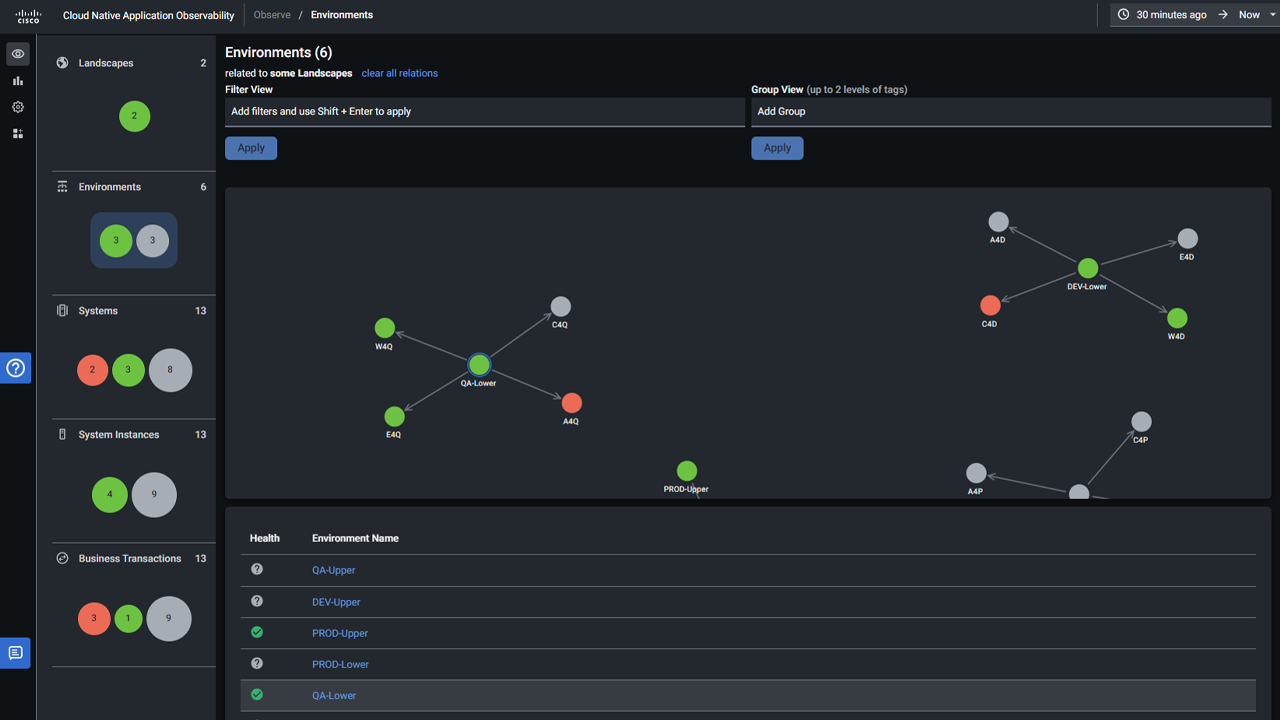Open the time range dropdown arrow

(x=1272, y=15)
